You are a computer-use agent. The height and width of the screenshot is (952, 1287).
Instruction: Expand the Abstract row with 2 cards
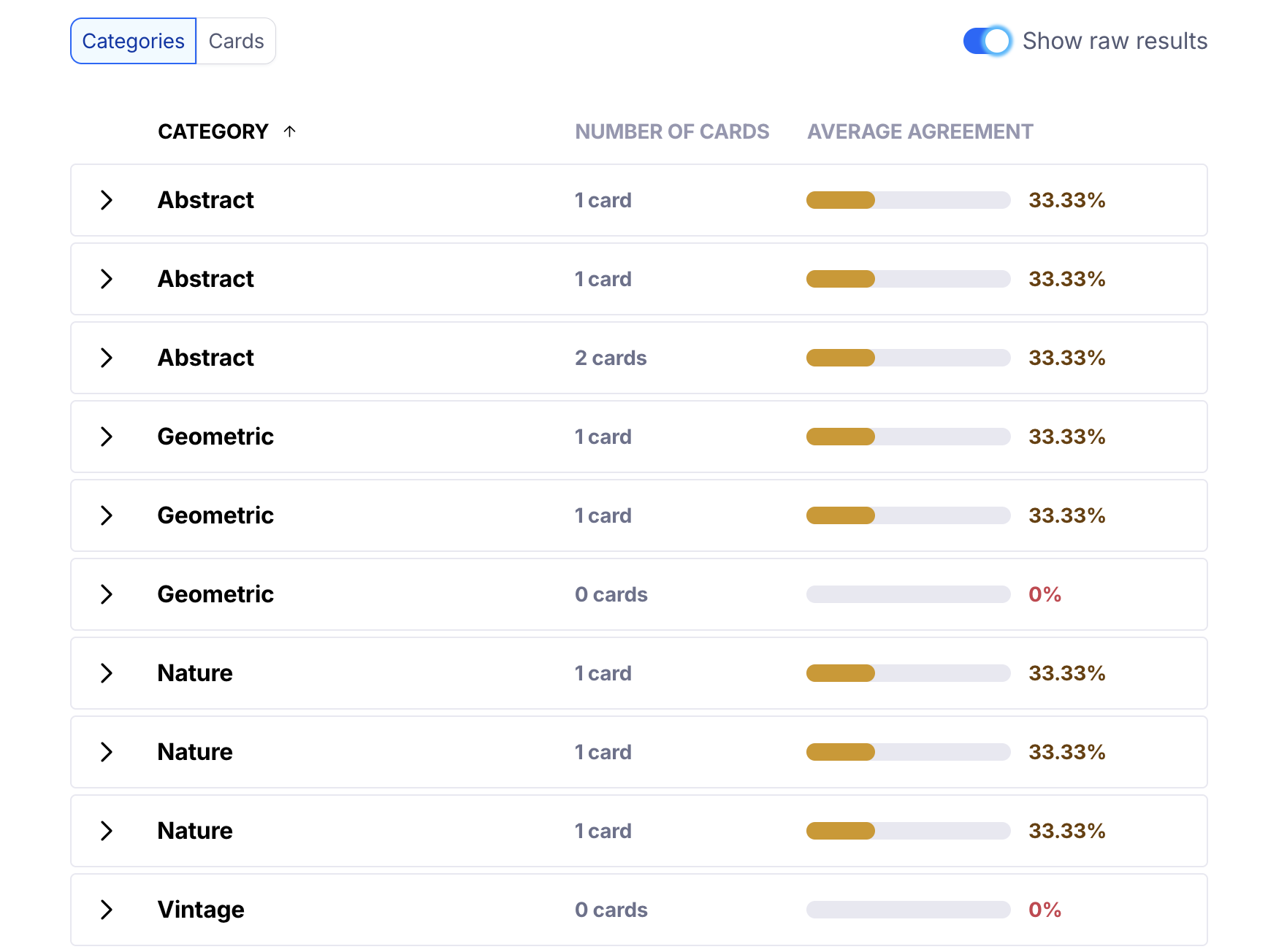pyautogui.click(x=107, y=358)
